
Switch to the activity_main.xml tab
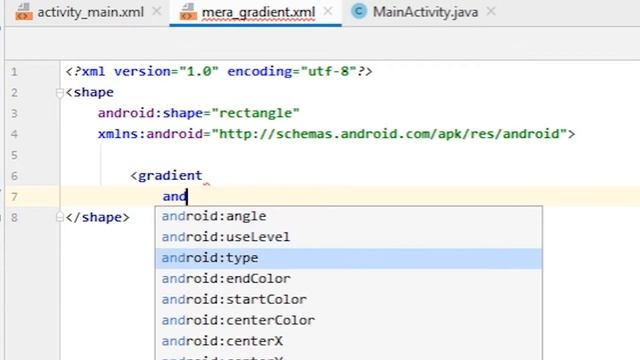[x=90, y=12]
